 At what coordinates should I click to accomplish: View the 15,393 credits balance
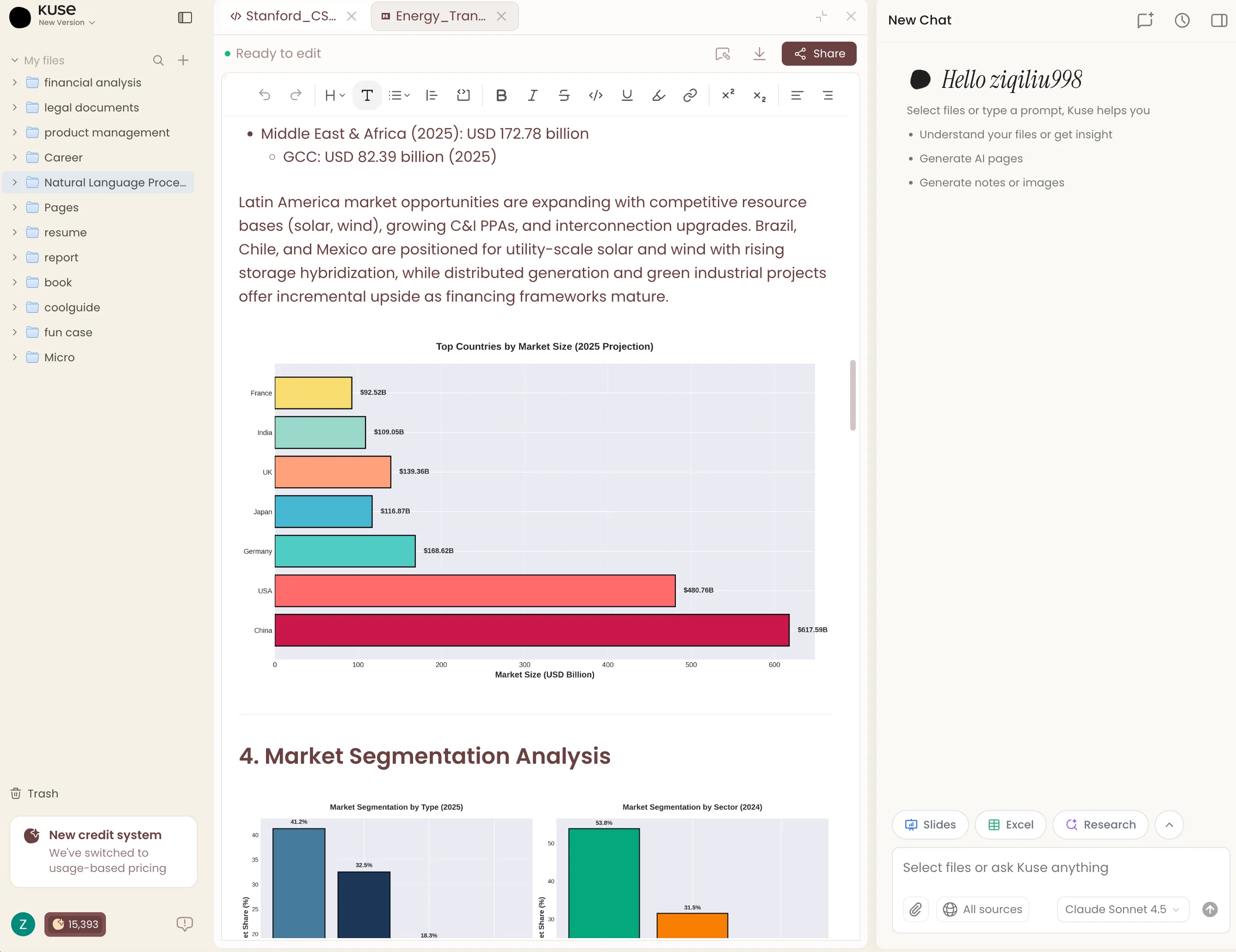pos(75,924)
